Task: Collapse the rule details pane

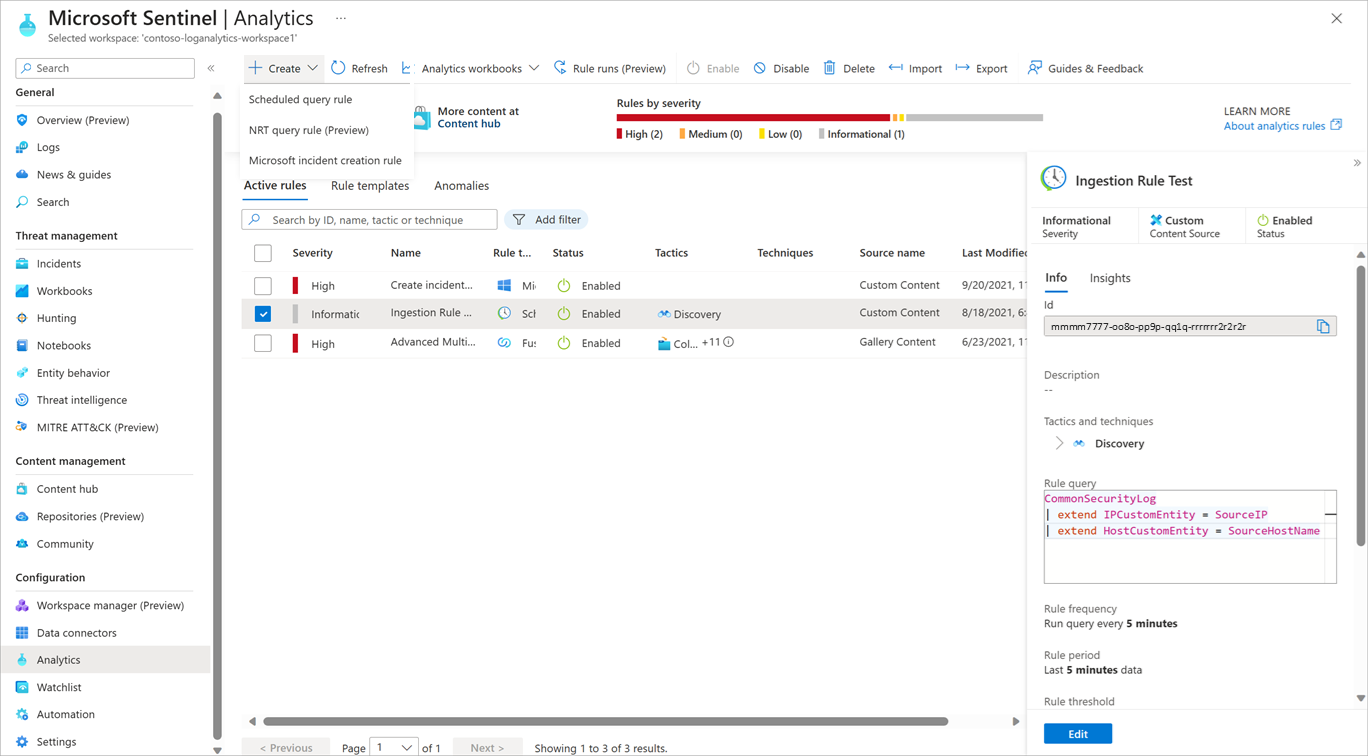Action: (x=1357, y=163)
